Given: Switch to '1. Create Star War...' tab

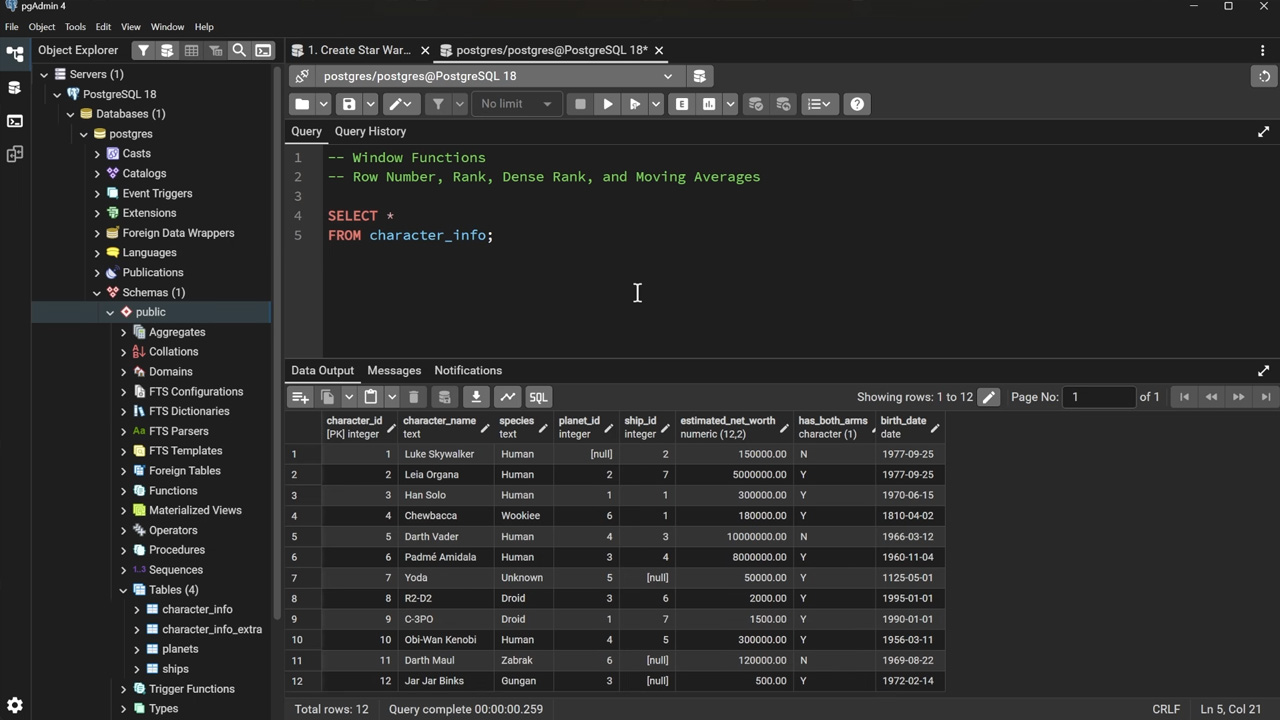Looking at the screenshot, I should tap(358, 50).
